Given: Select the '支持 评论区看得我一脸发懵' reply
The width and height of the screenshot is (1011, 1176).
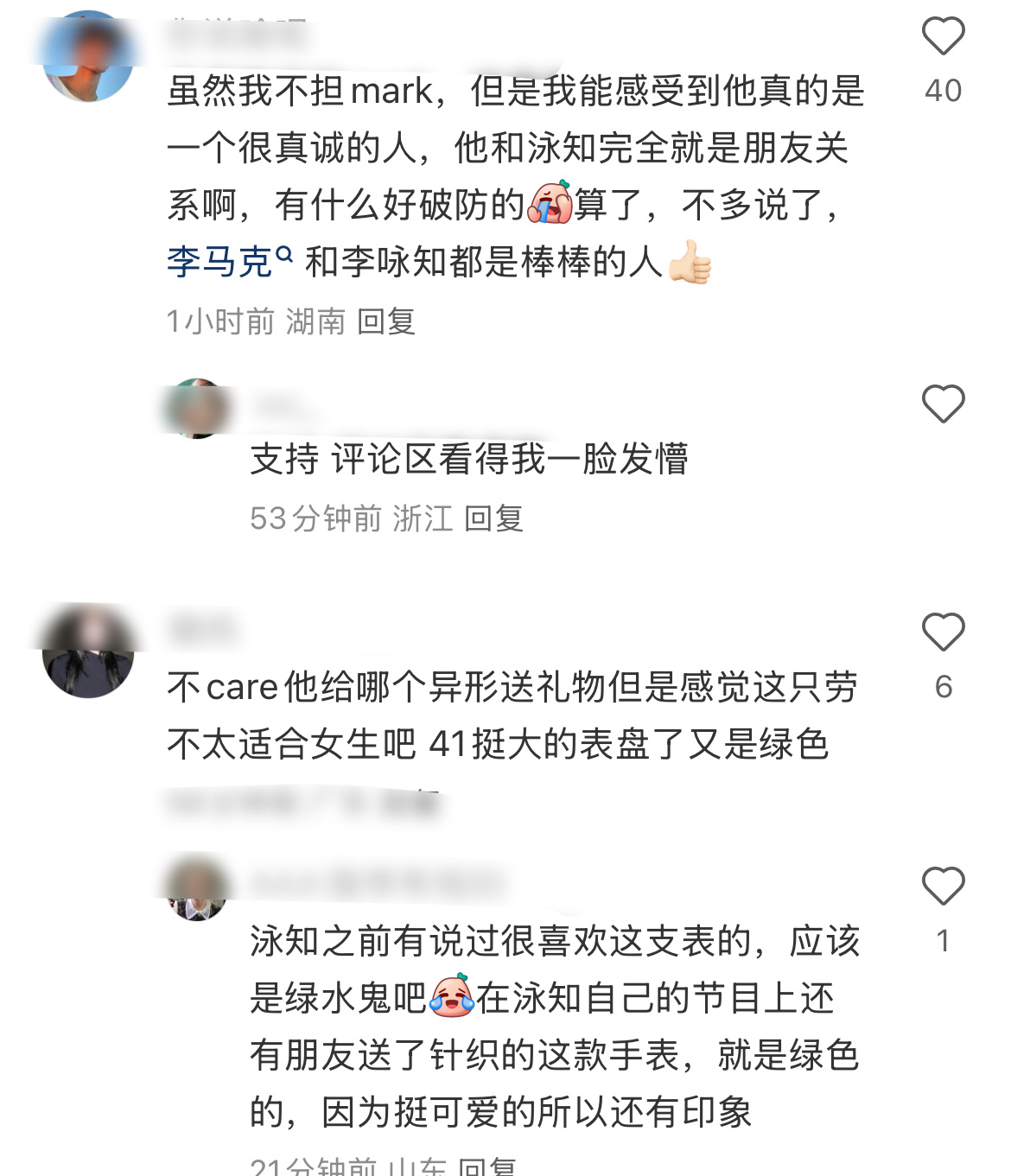Looking at the screenshot, I should 469,459.
